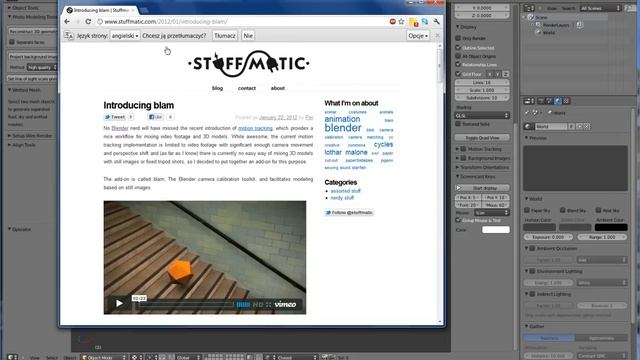Open the contact page
The height and width of the screenshot is (360, 640).
tap(247, 88)
